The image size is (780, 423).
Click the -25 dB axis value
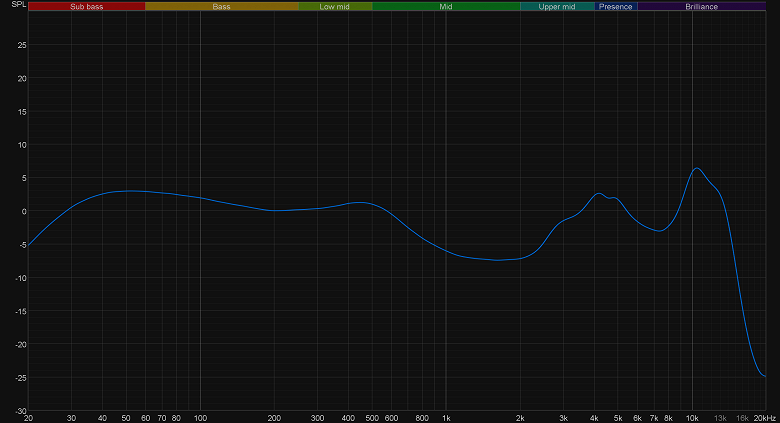[20, 378]
